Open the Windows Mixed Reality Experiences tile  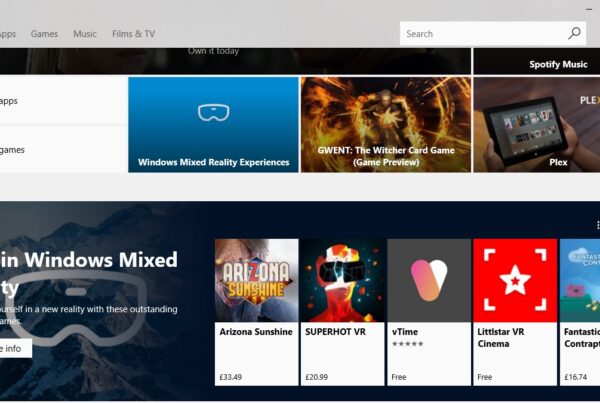(x=213, y=125)
